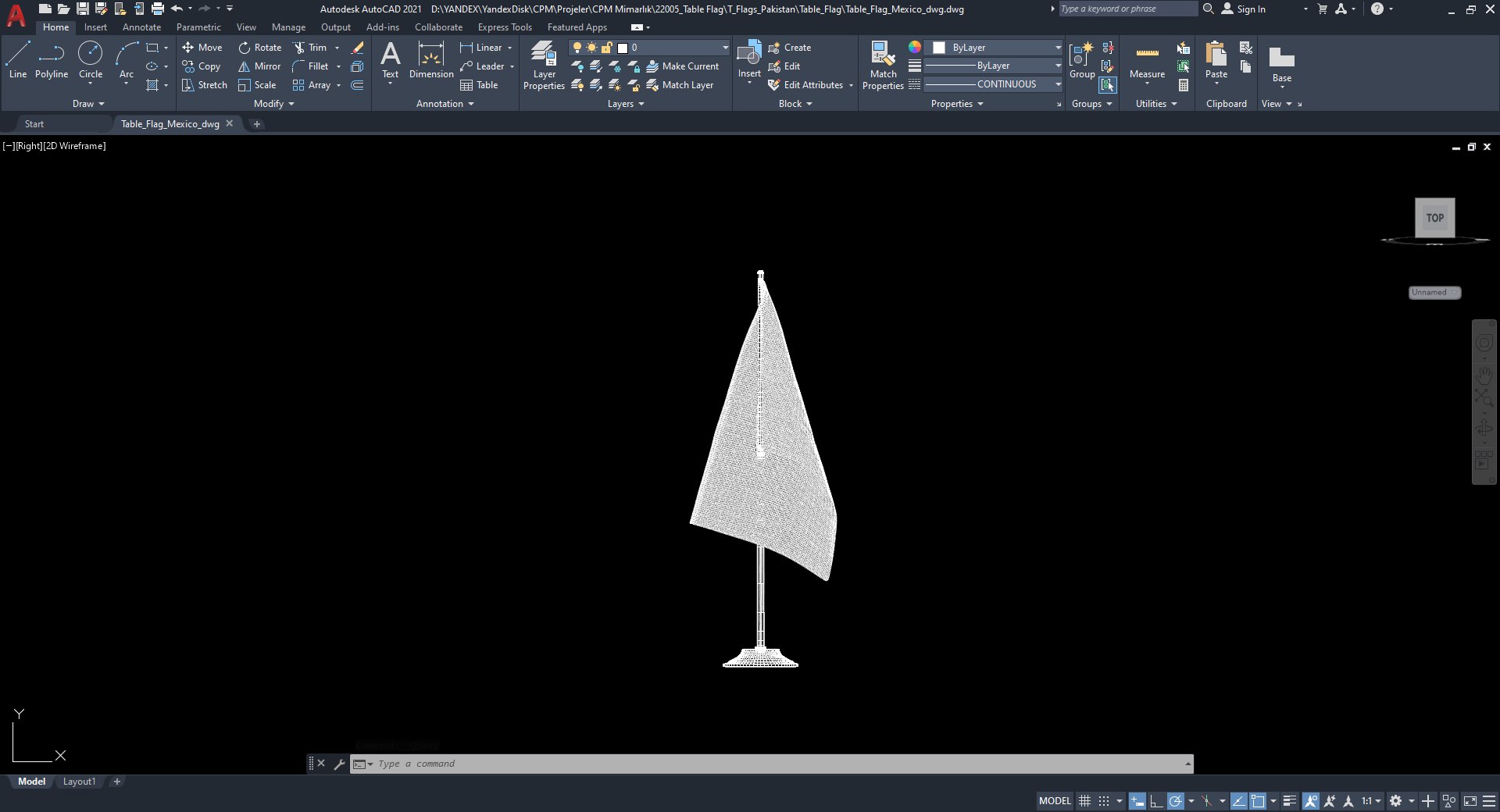Use the Rotate tool
The image size is (1500, 812).
pyautogui.click(x=260, y=48)
